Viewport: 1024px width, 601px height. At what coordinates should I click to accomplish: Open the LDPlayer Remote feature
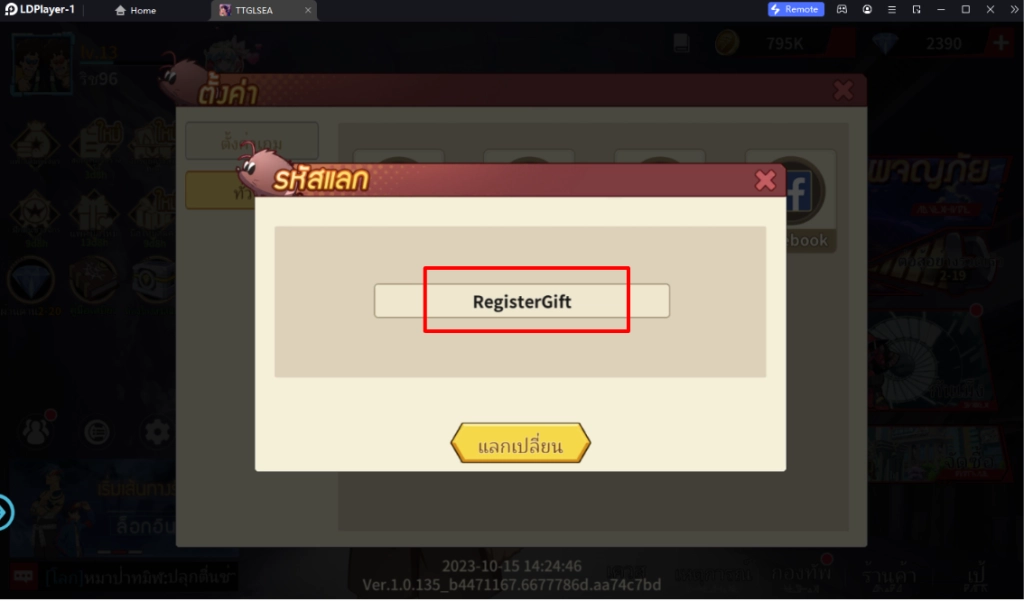coord(795,9)
